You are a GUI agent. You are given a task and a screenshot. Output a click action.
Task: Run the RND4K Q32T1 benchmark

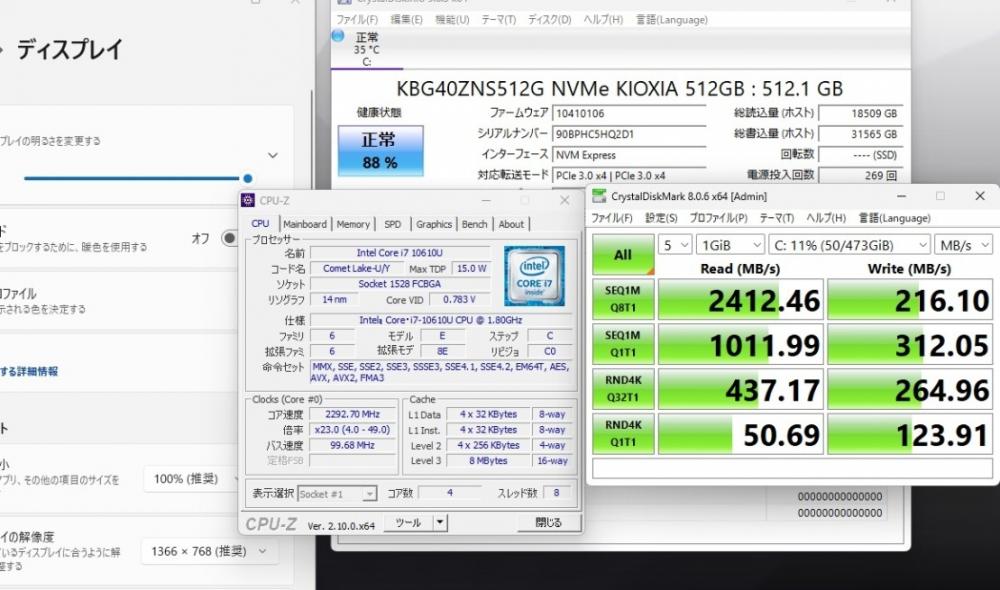623,388
